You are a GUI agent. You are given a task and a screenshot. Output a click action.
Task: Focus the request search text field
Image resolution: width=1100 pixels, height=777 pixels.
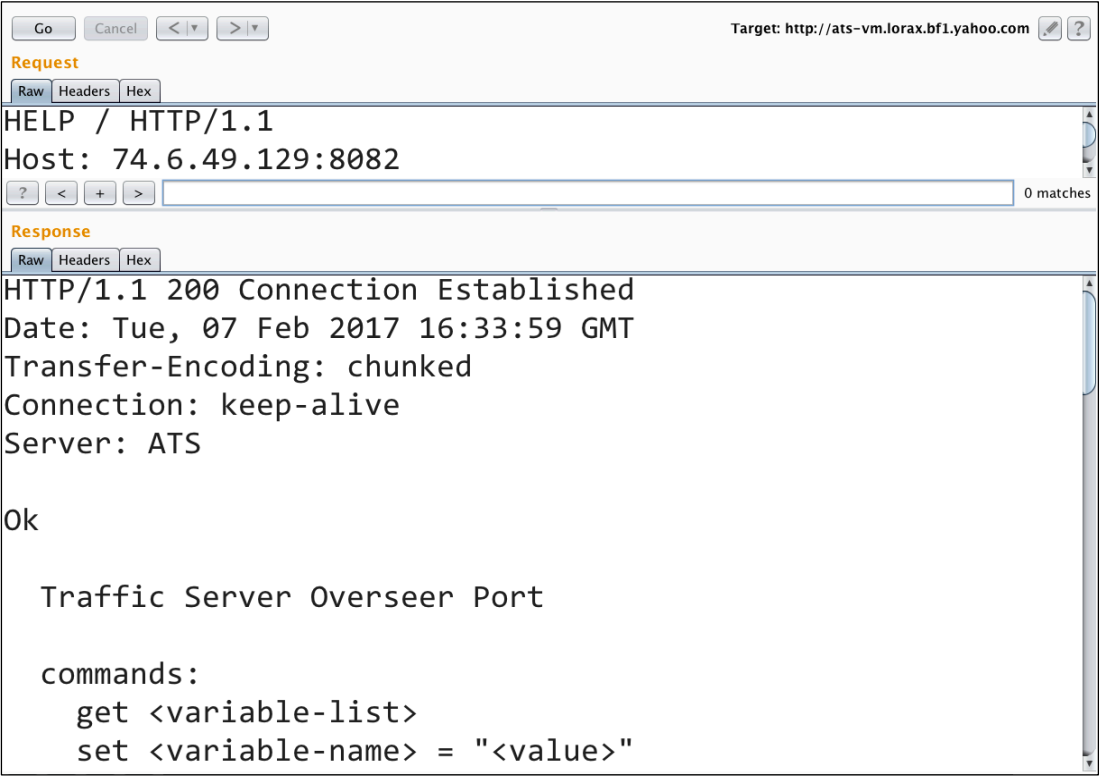[588, 193]
